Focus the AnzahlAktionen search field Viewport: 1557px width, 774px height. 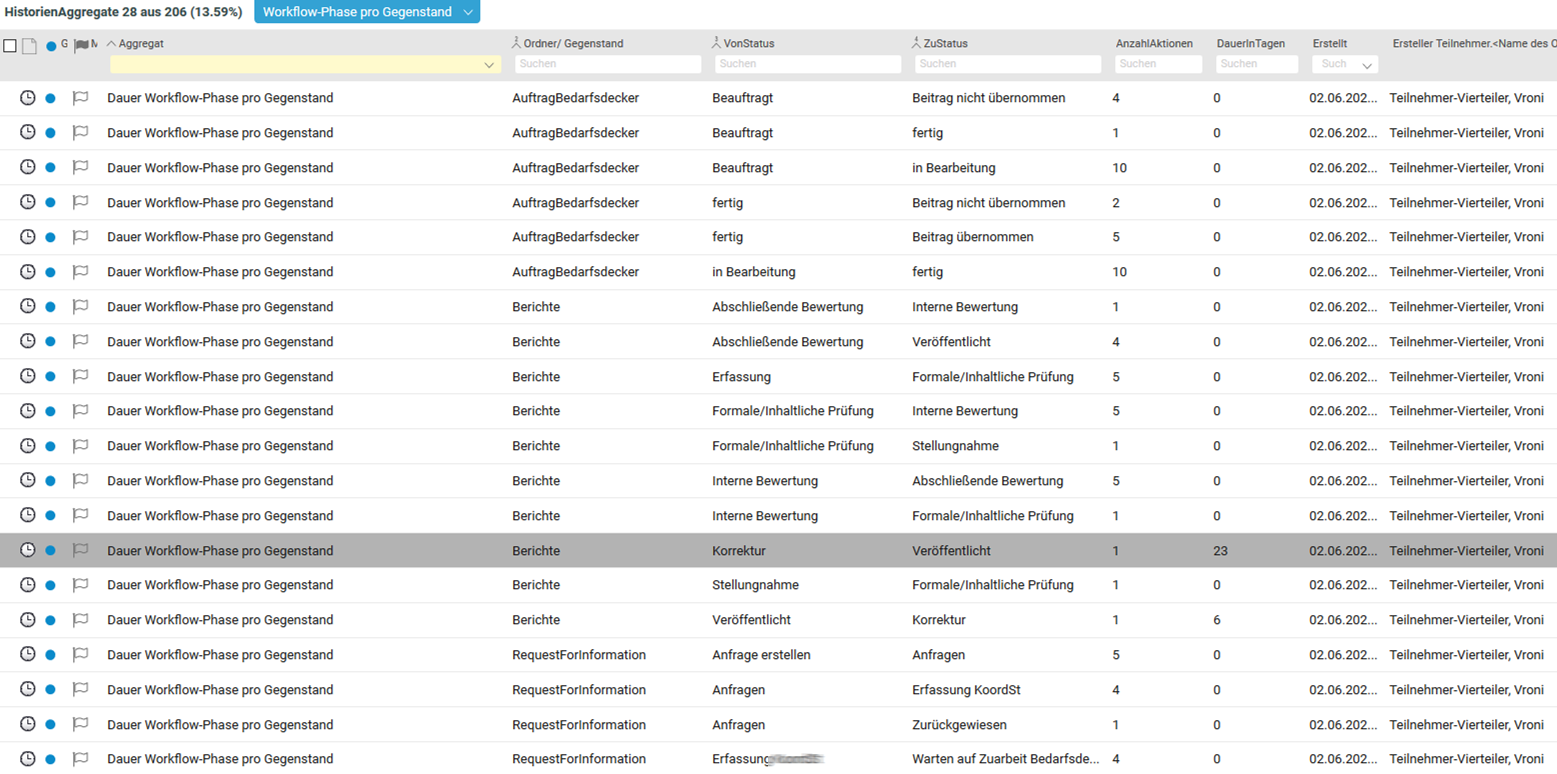point(1159,64)
